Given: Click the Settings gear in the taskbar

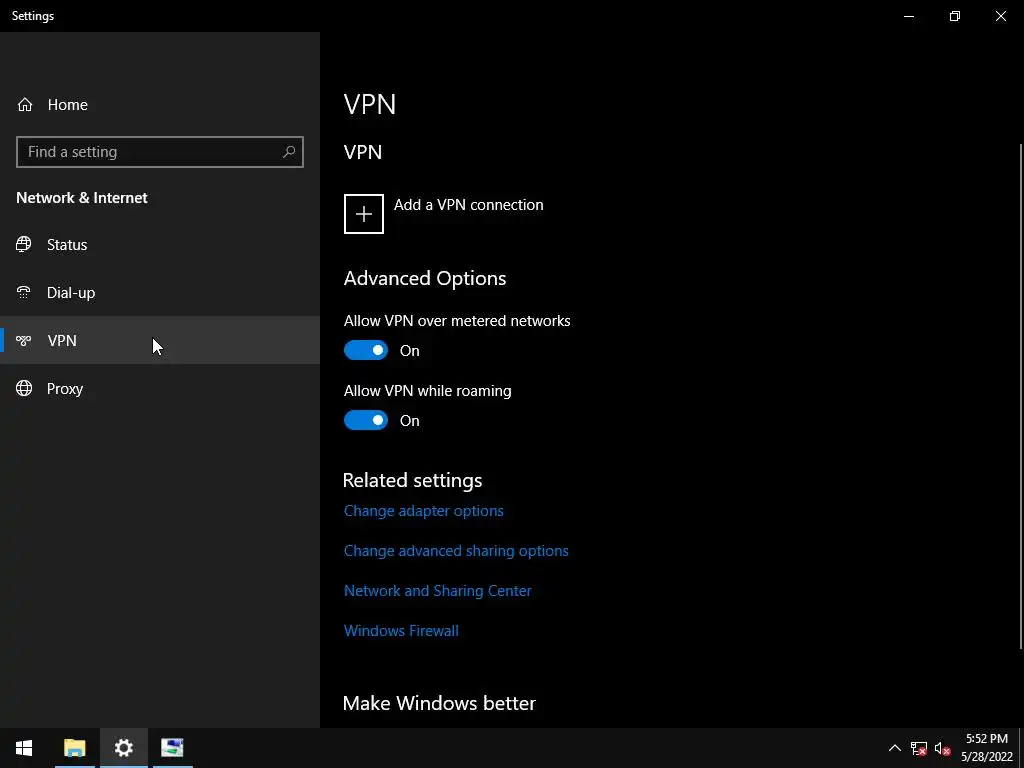Looking at the screenshot, I should [x=123, y=748].
